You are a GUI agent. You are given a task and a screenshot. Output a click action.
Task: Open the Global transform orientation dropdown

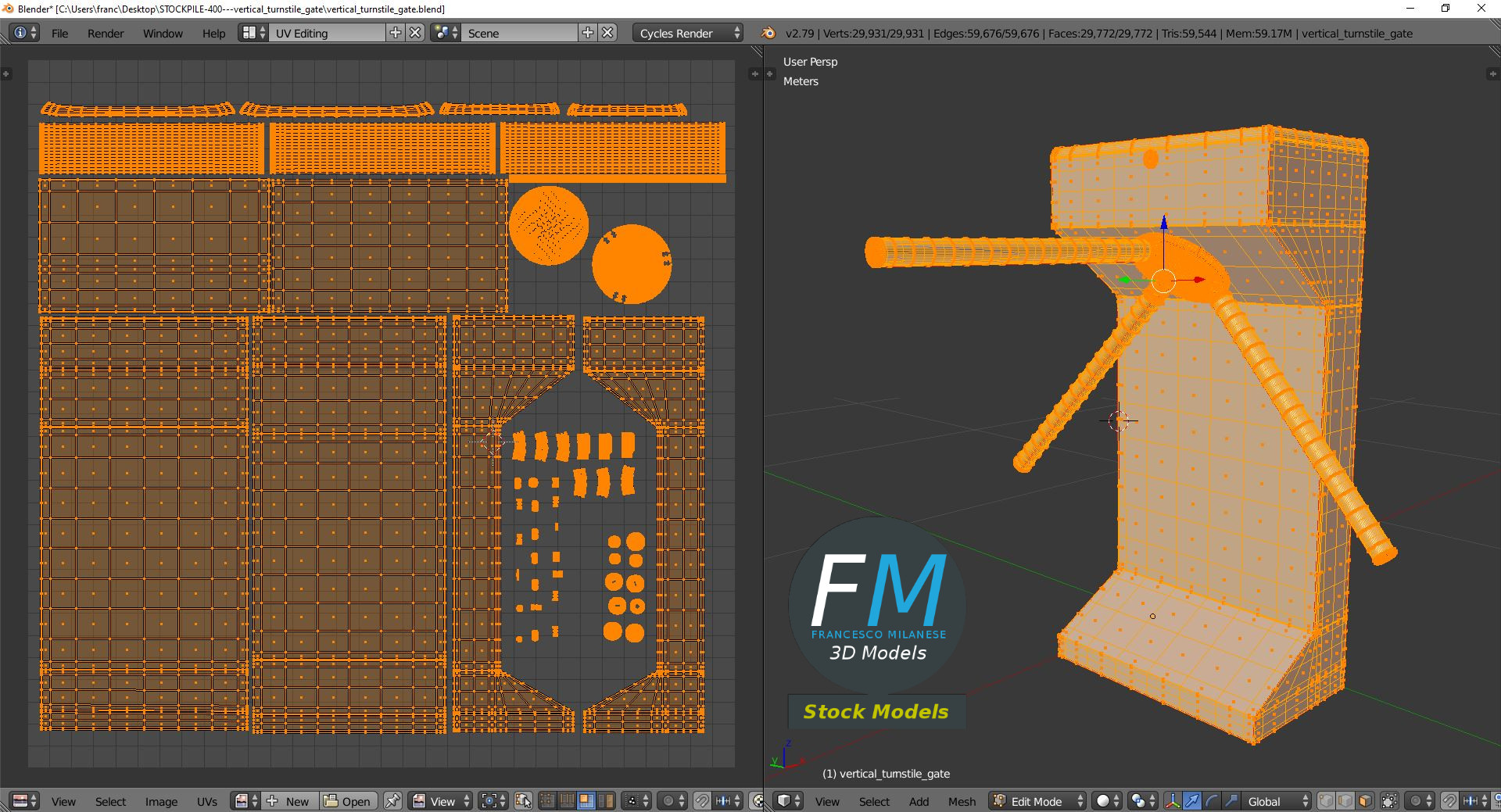(1276, 801)
